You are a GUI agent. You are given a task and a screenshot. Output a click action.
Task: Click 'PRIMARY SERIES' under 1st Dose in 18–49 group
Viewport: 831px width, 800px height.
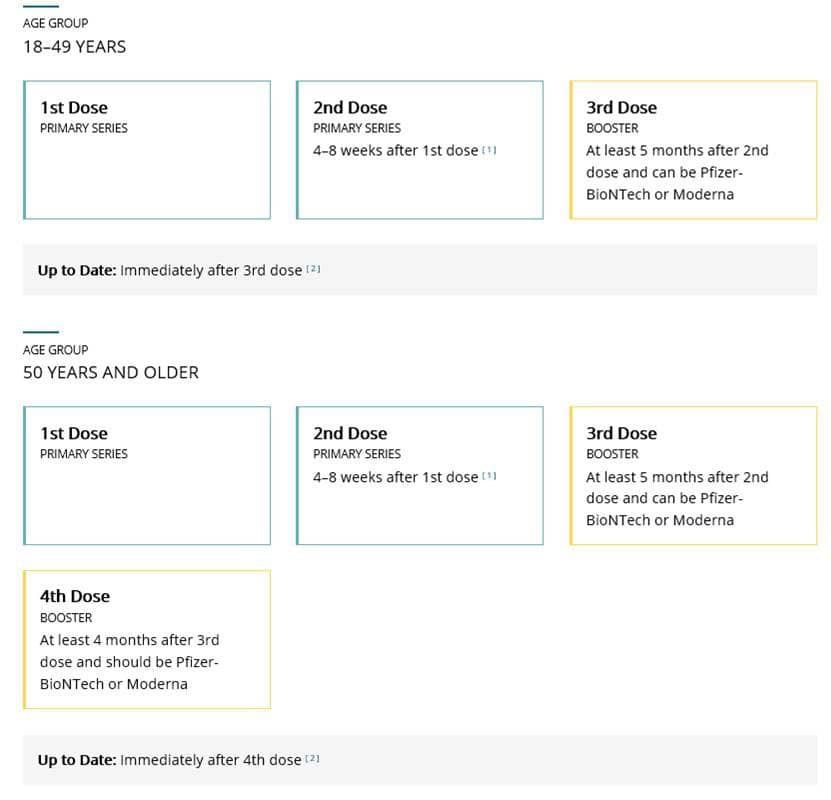point(84,128)
